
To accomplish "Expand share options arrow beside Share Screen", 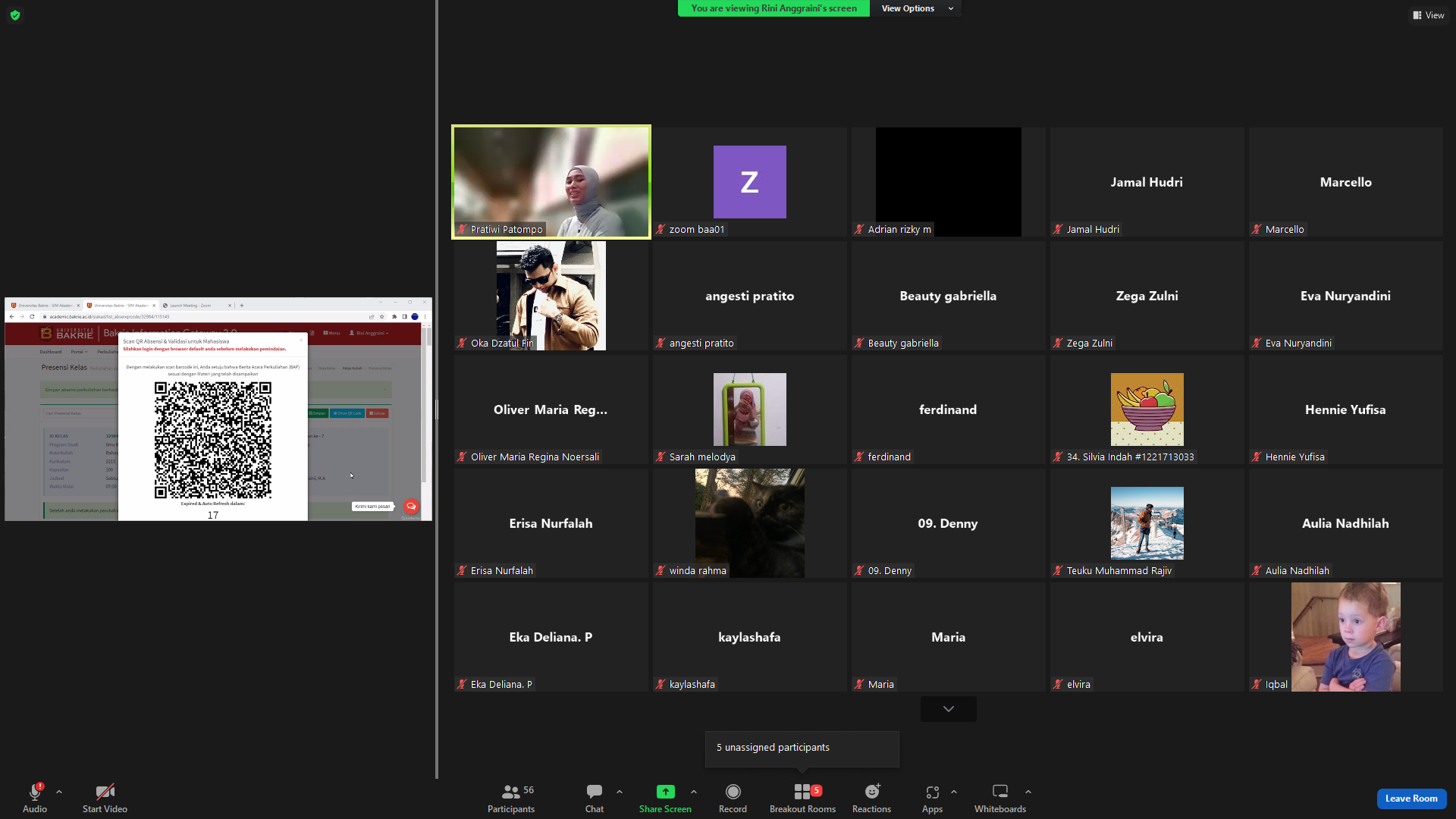I will (x=694, y=792).
